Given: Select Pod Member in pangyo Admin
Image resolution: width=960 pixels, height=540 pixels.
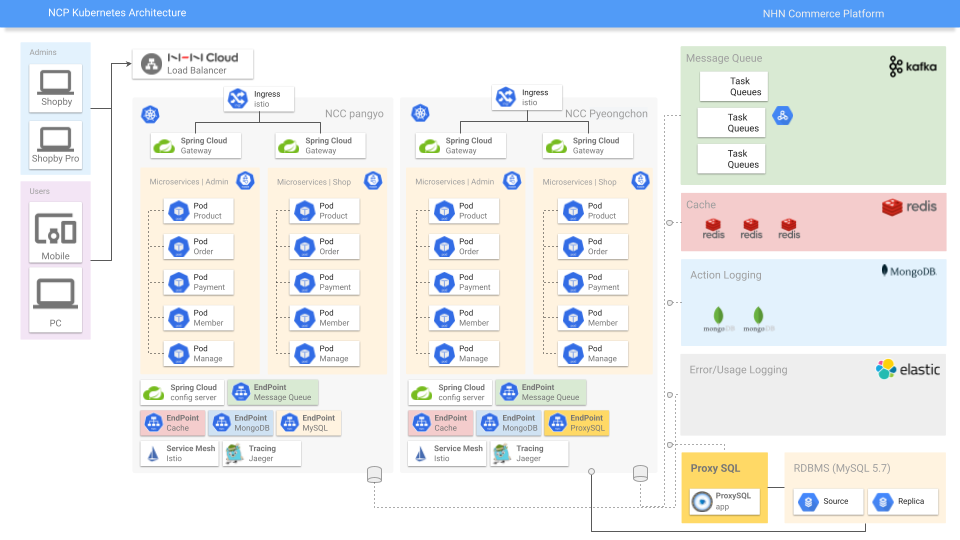Looking at the screenshot, I should point(198,318).
